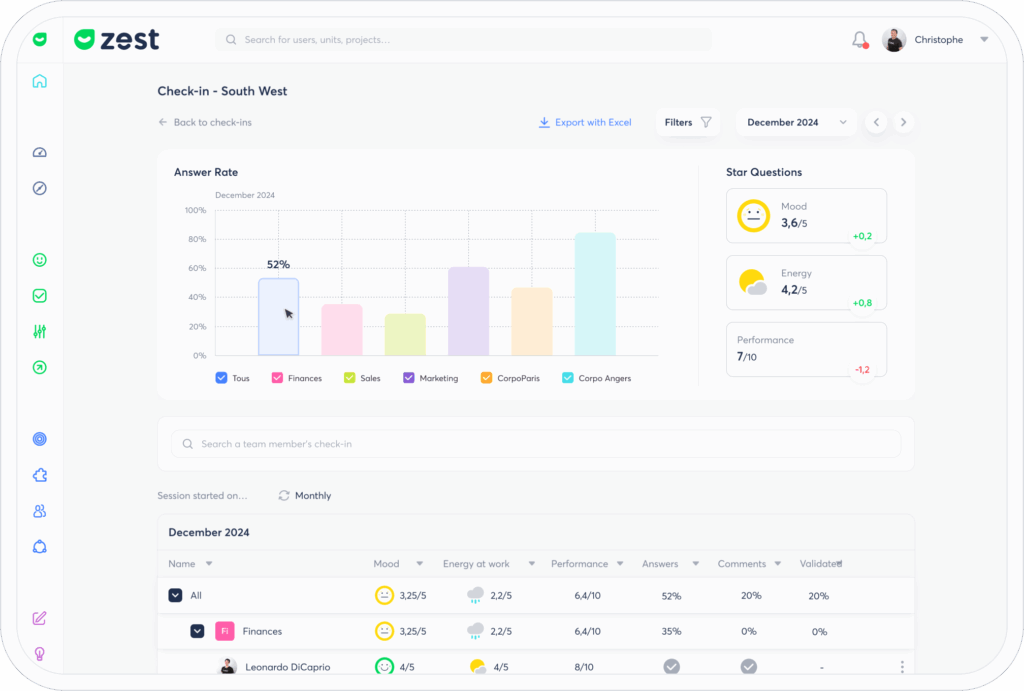Open the lightbulb ideas sidebar icon
Screen dimensions: 1024x691
click(x=40, y=654)
